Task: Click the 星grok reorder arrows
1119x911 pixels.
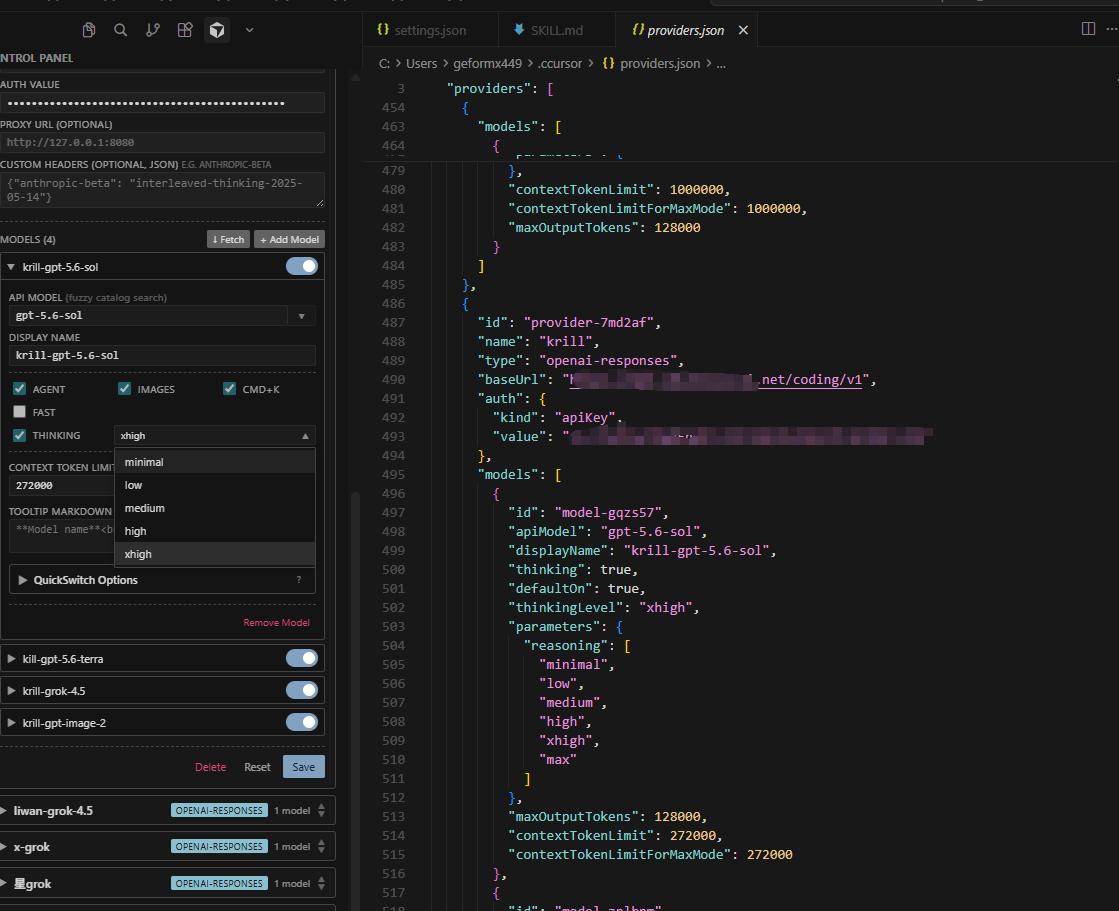Action: (x=321, y=884)
